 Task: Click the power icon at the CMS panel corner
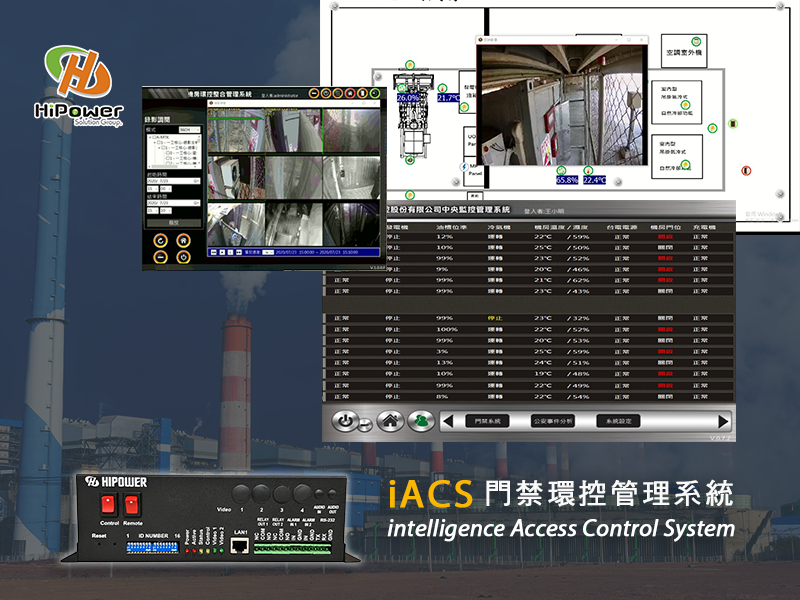(x=375, y=91)
